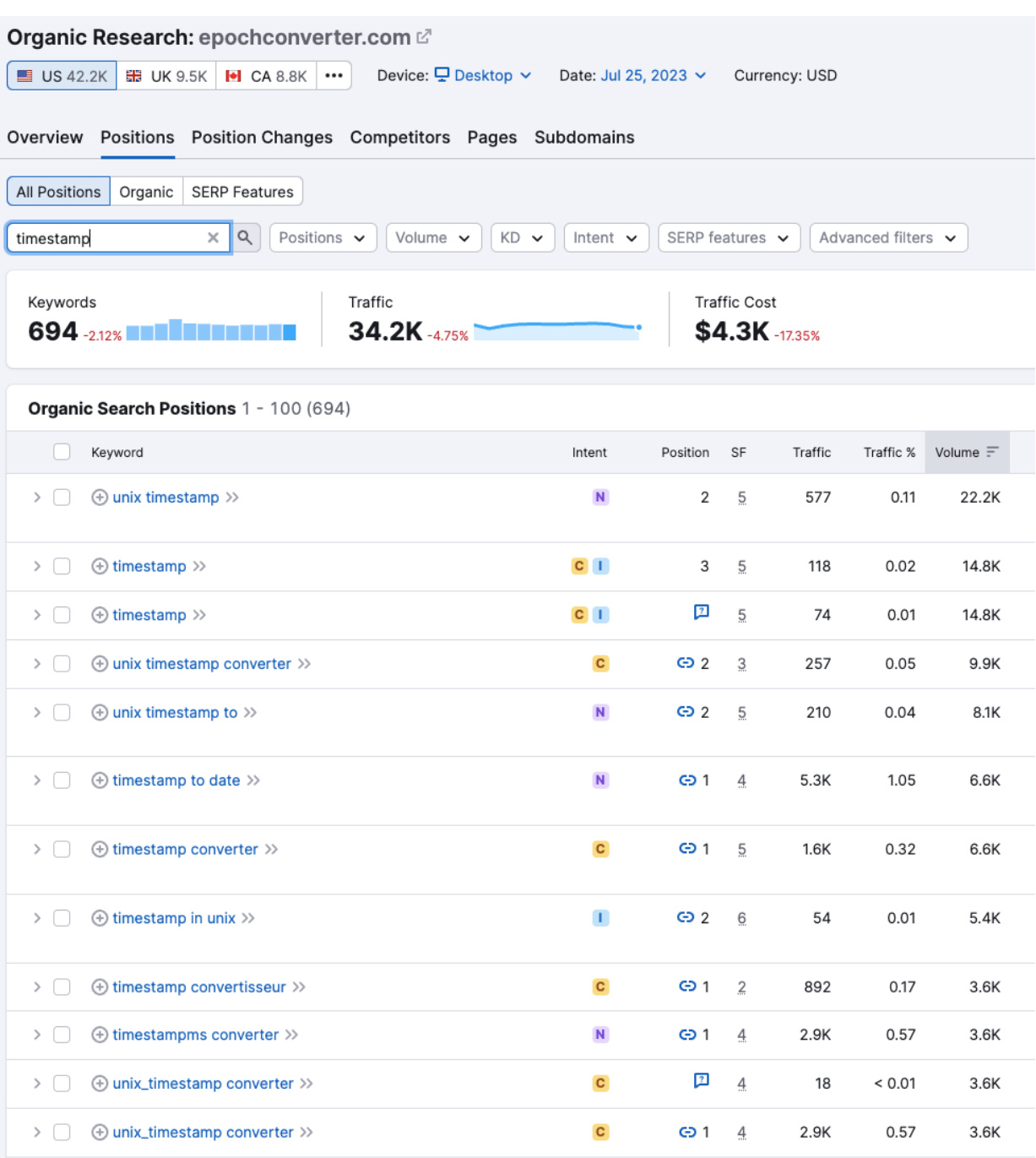Click the Traffic column header

(x=811, y=452)
